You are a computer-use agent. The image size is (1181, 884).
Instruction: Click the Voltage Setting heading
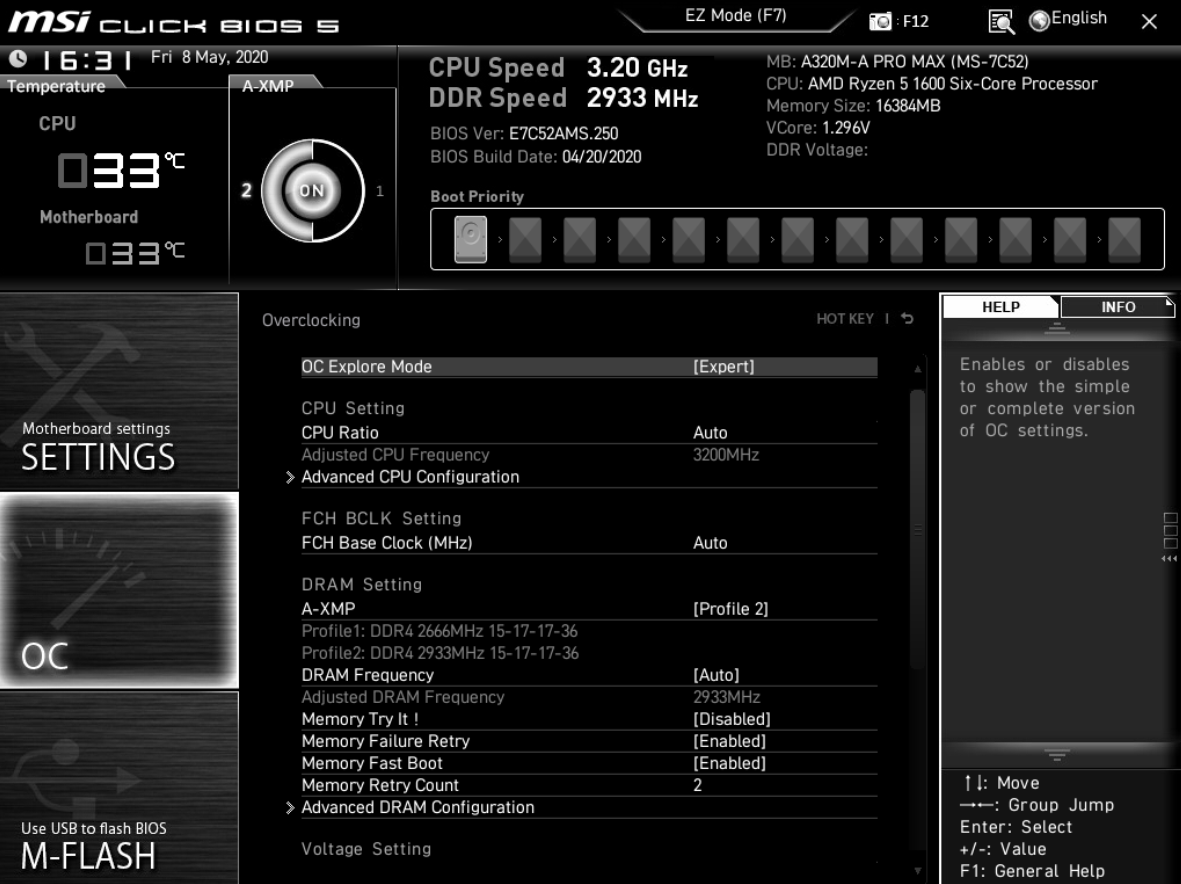(366, 849)
